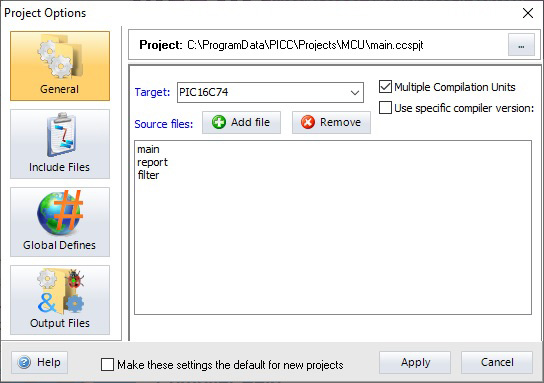
Task: Open the General settings panel
Action: [60, 66]
